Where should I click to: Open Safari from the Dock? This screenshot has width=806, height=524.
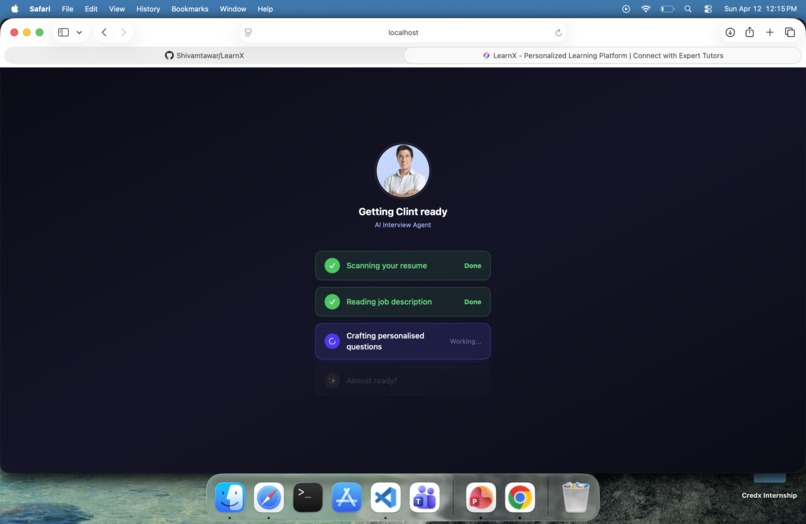269,497
